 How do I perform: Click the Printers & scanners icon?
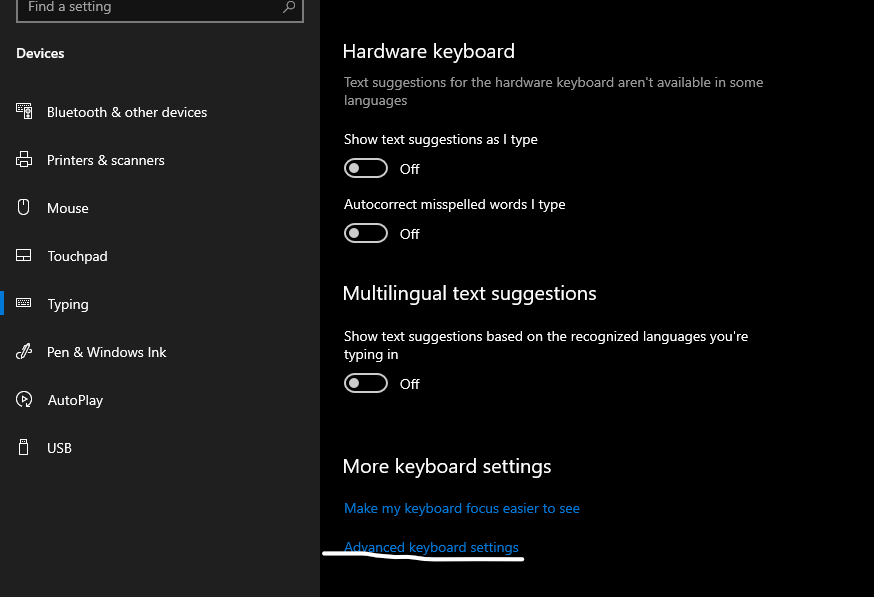(x=24, y=159)
